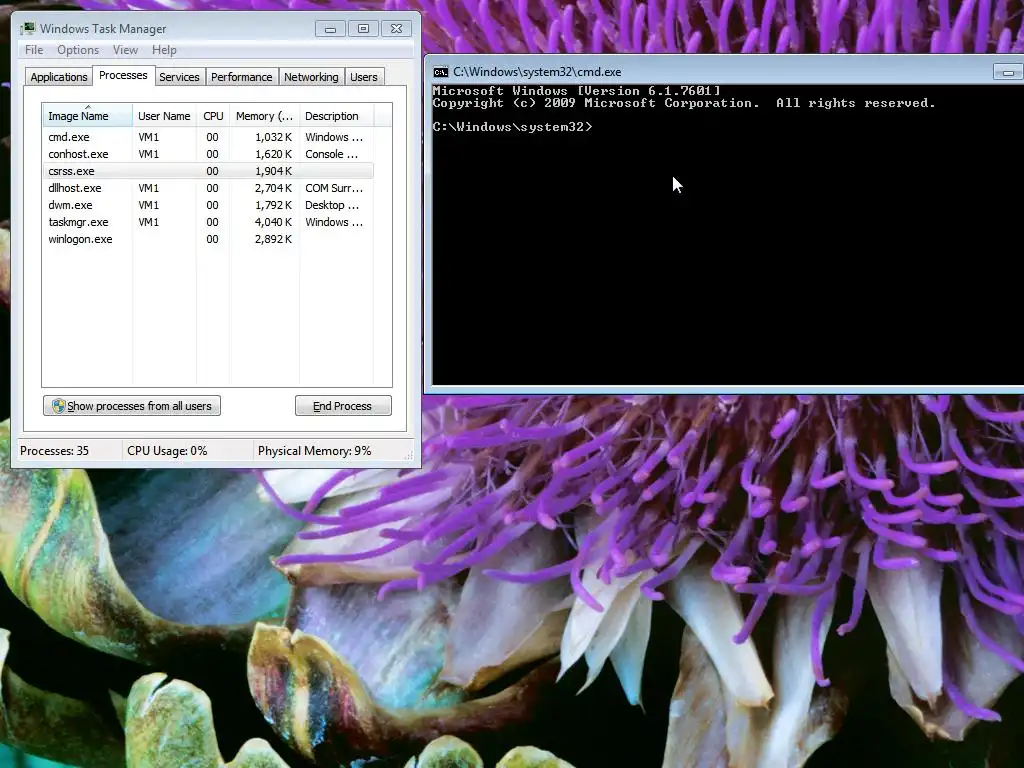The image size is (1024, 768).
Task: Click the Task Manager title bar icon
Action: coord(27,29)
